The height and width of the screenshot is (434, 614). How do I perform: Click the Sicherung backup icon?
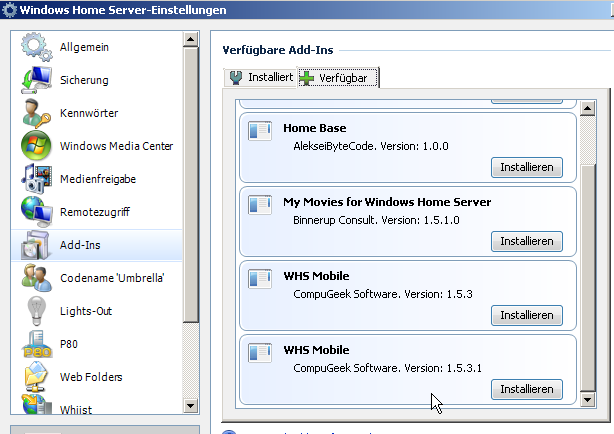point(36,80)
